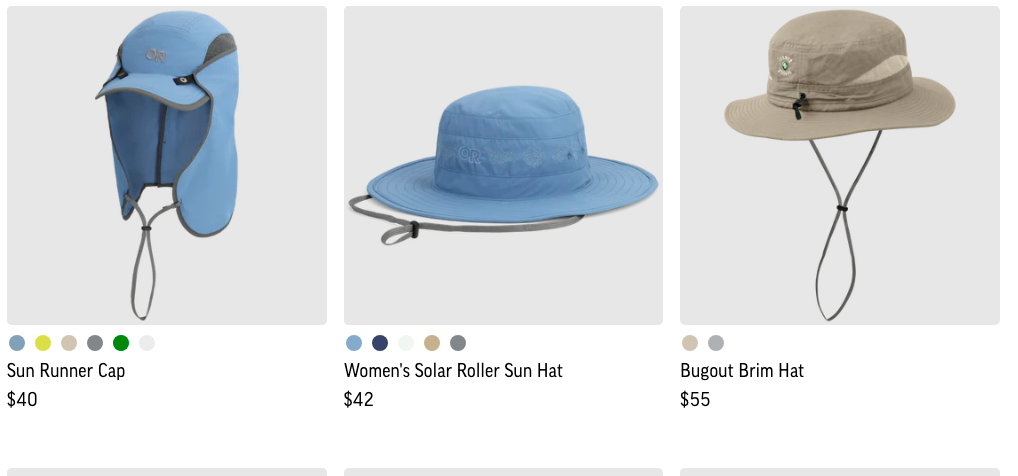Choose the yellow Sun Runner Cap color
1018x476 pixels.
point(43,343)
